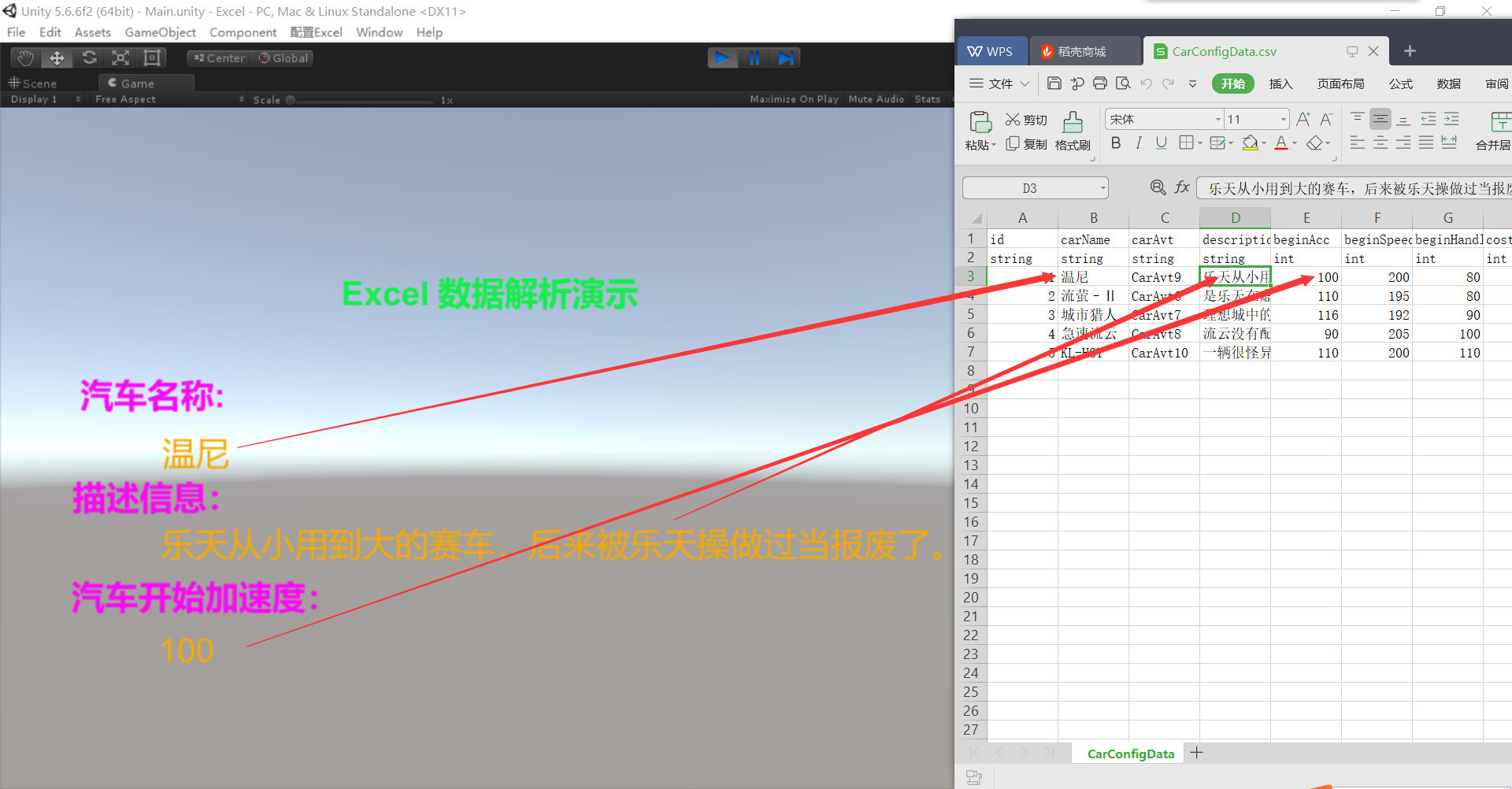Open the Free Aspect dropdown
Image resolution: width=1512 pixels, height=789 pixels.
pyautogui.click(x=169, y=99)
